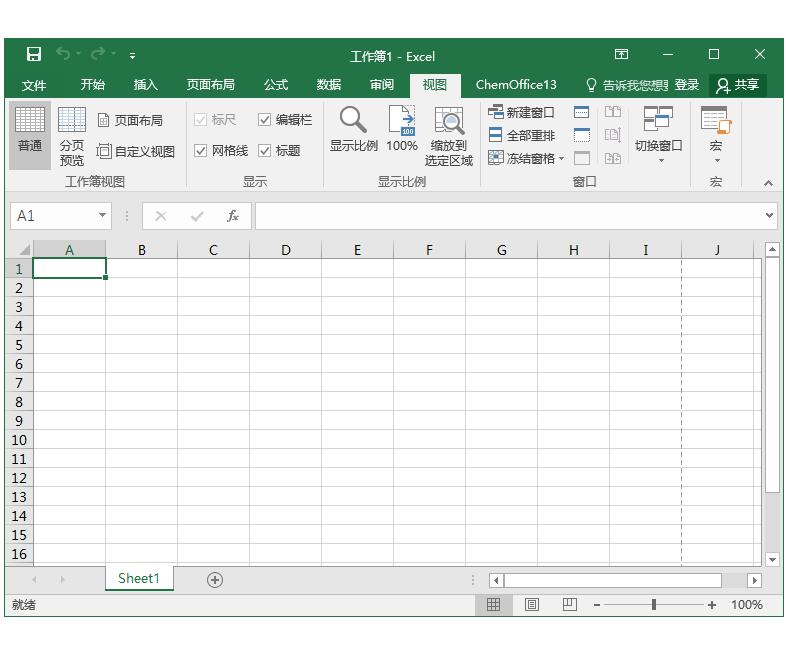
Task: Open 自定义视图 custom views
Action: pyautogui.click(x=135, y=151)
